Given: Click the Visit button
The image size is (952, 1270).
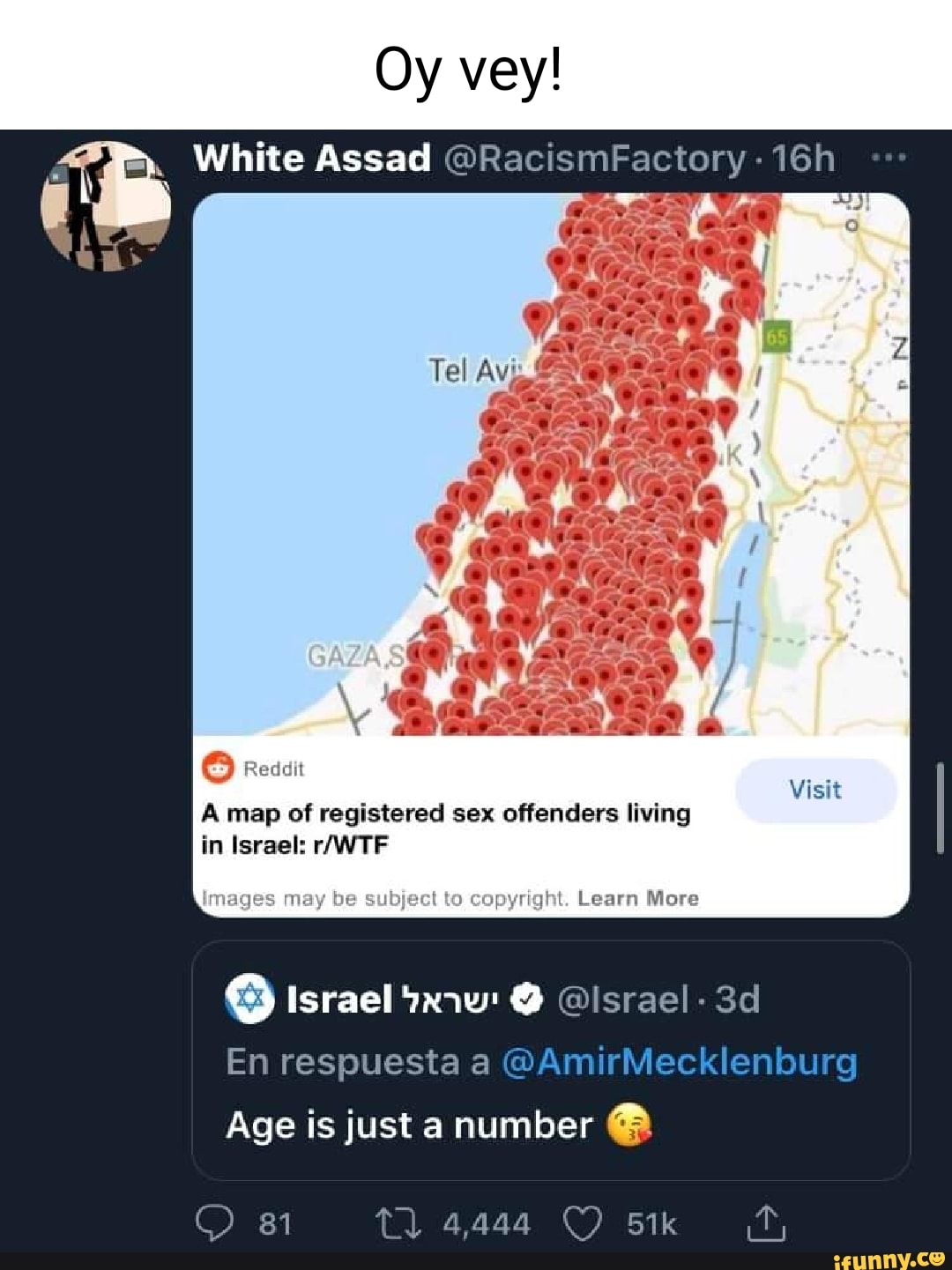Looking at the screenshot, I should pos(815,790).
